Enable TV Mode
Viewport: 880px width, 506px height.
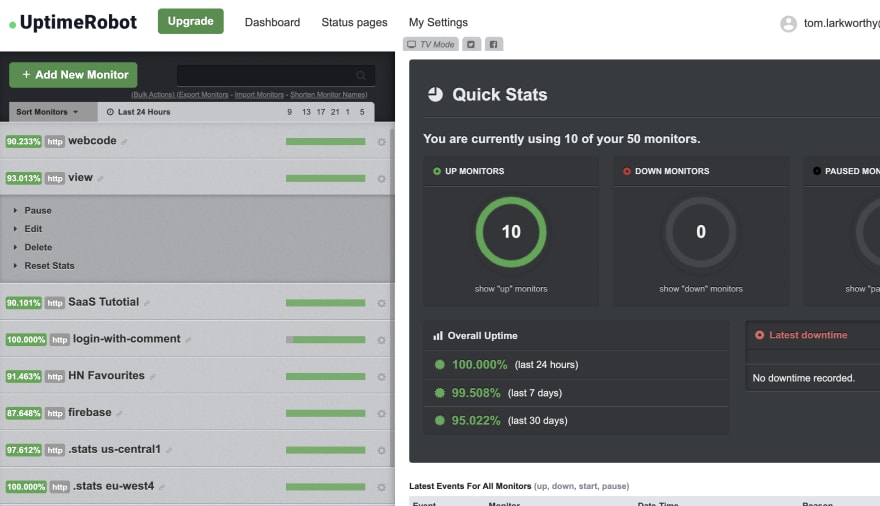[x=430, y=44]
